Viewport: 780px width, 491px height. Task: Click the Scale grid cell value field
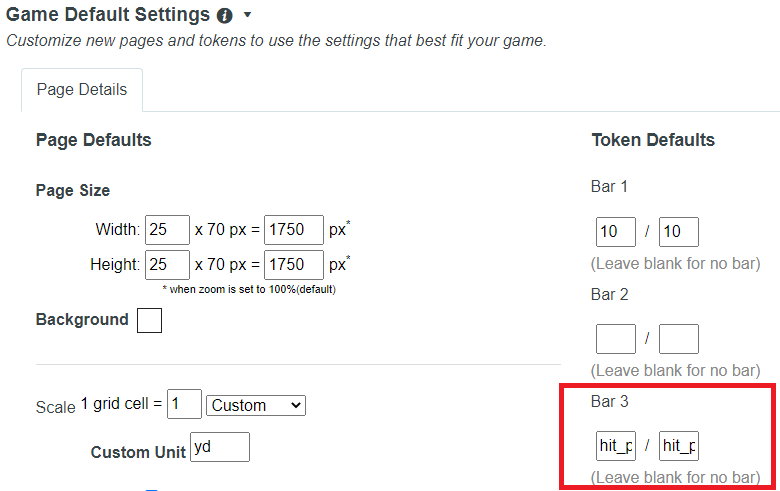click(184, 404)
